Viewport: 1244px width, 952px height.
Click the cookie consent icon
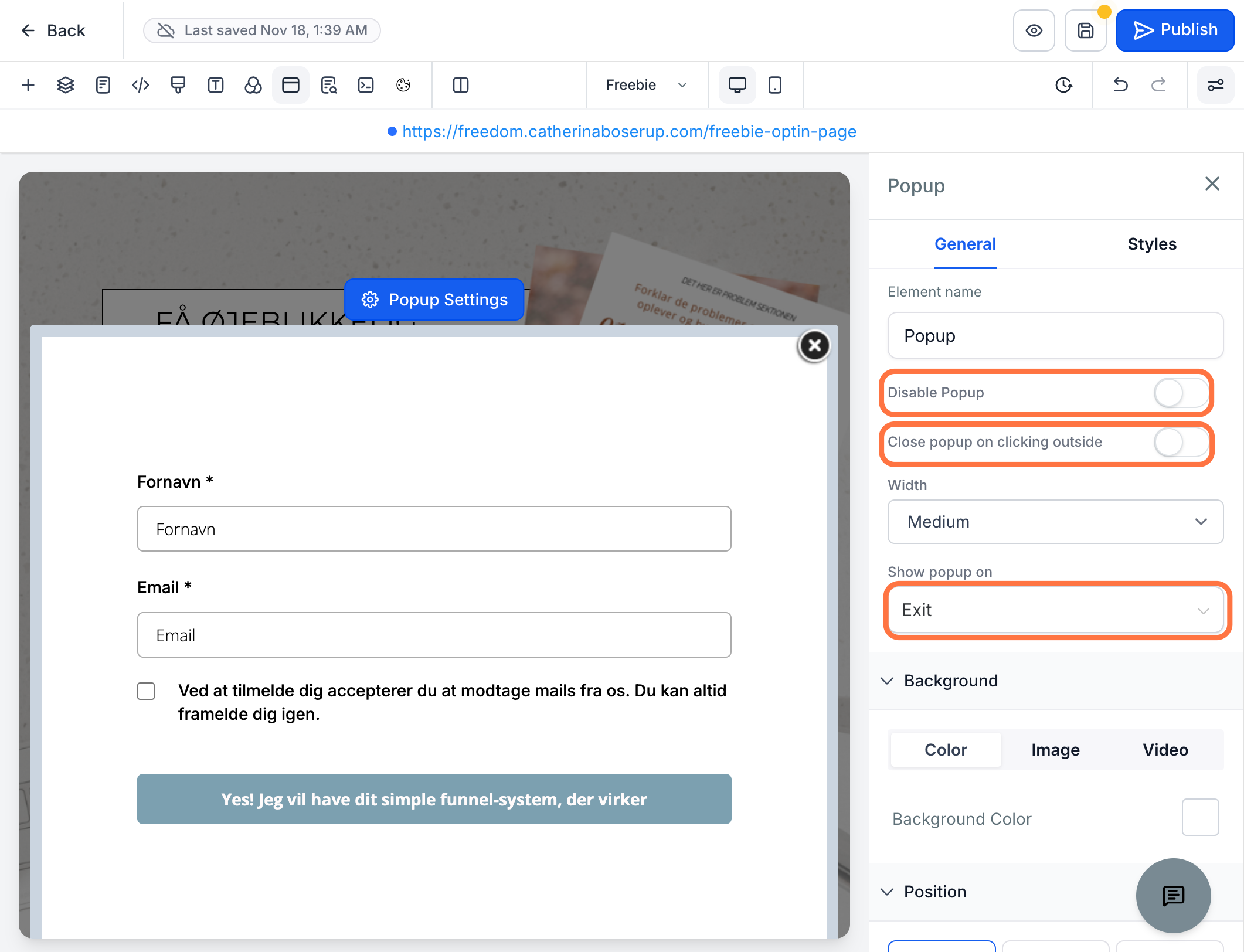coord(403,85)
